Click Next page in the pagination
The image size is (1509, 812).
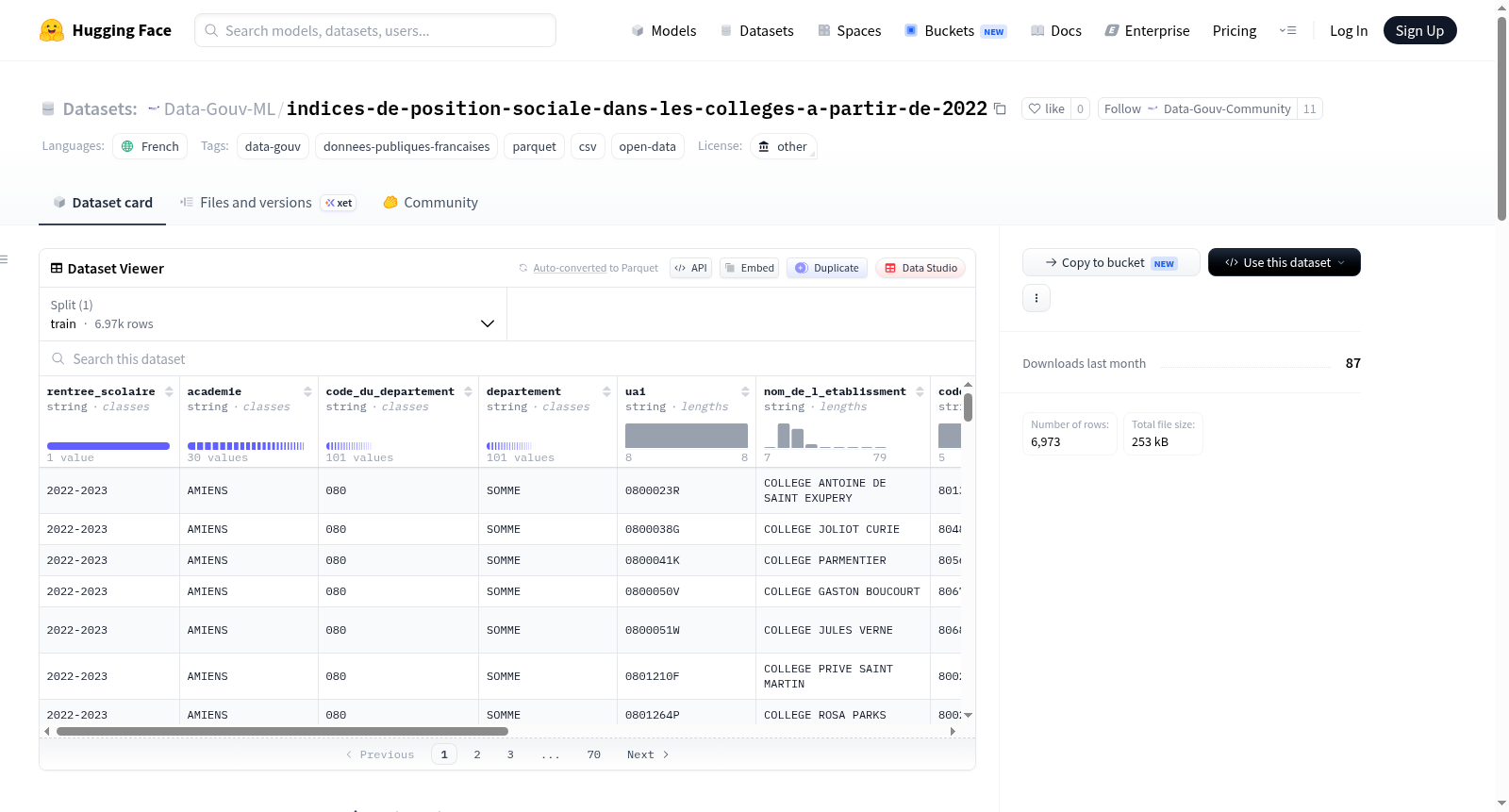[x=648, y=754]
